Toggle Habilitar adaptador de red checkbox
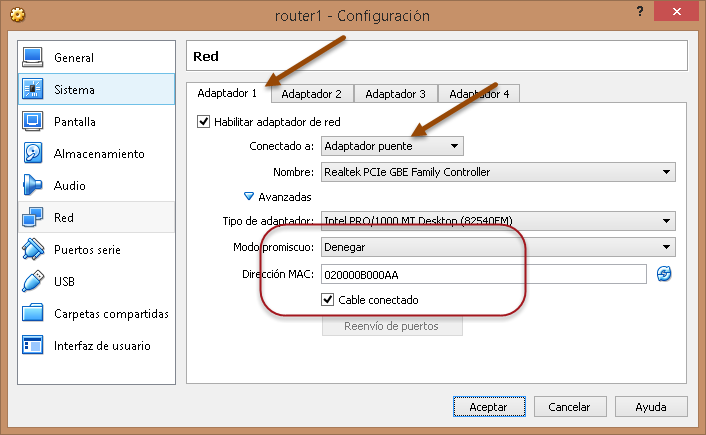706x435 pixels. [x=205, y=122]
